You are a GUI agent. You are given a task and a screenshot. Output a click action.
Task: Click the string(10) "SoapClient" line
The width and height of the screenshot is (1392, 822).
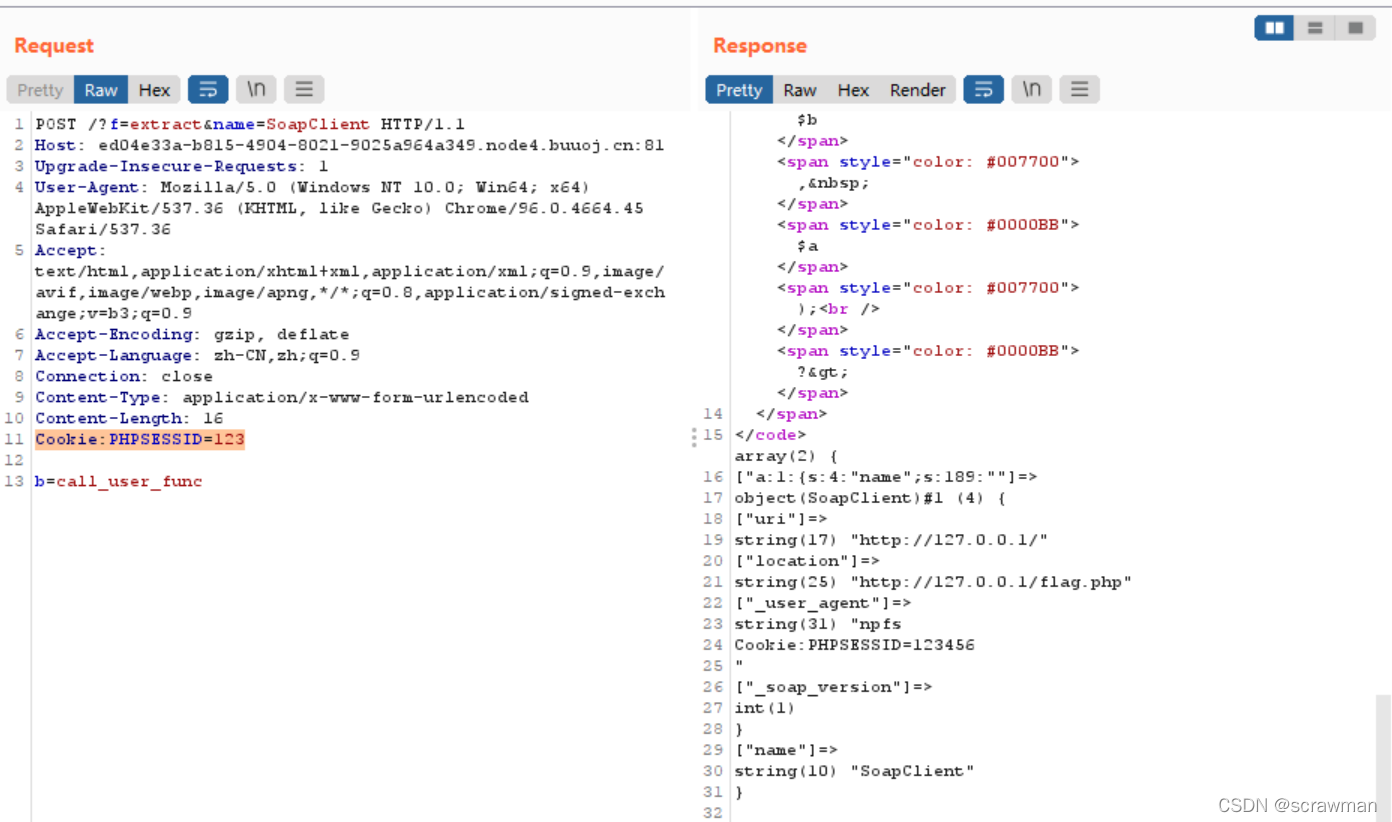tap(854, 771)
